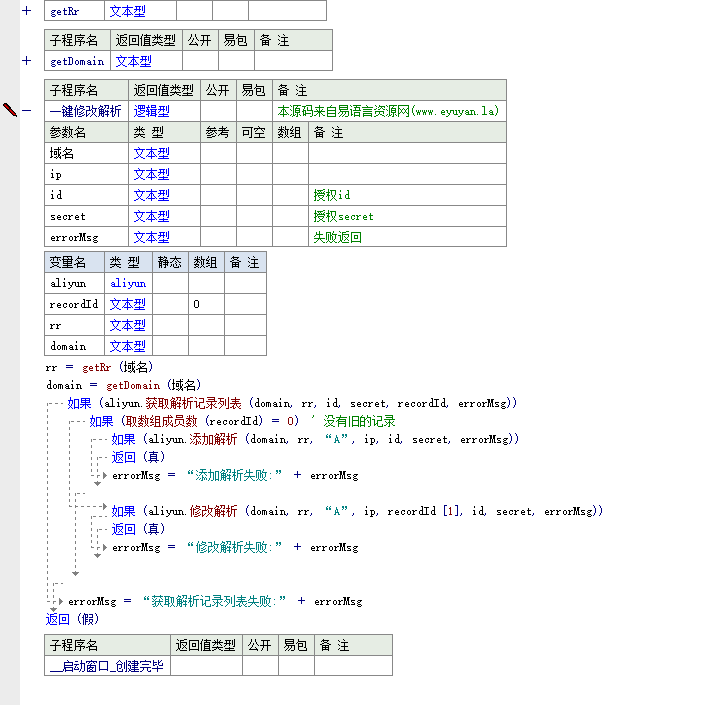Click 文本型 type of 域名 parameter
The height and width of the screenshot is (705, 708).
[164, 153]
